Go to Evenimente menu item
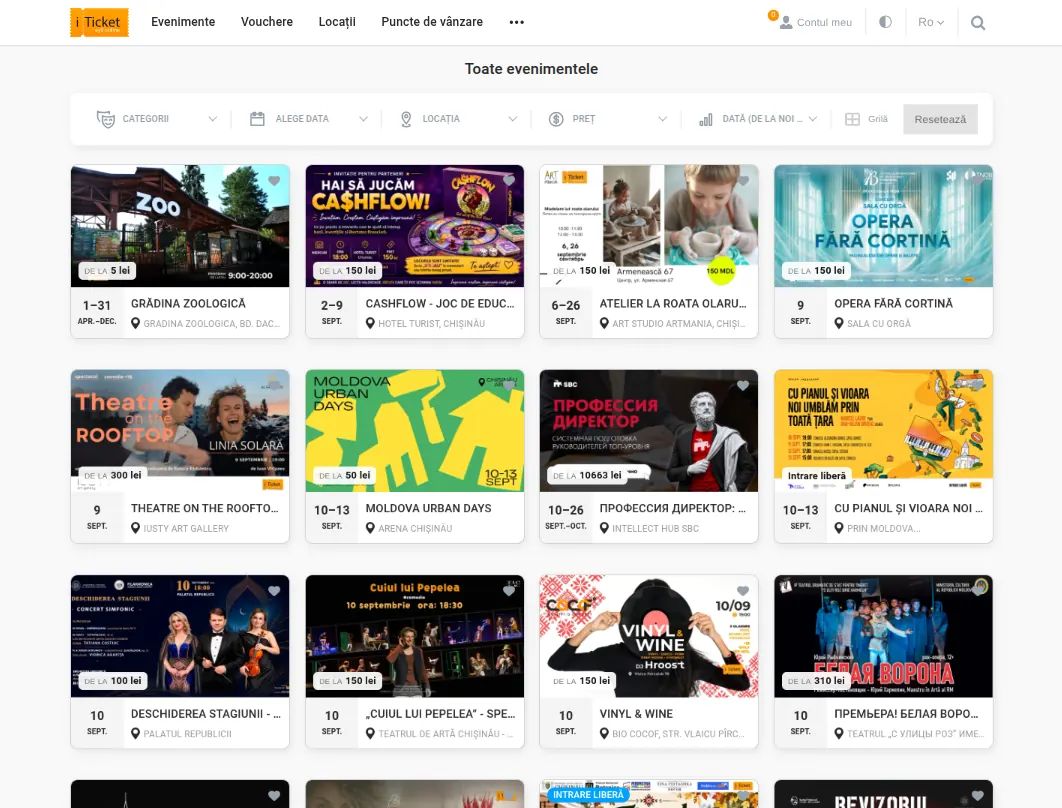Image resolution: width=1062 pixels, height=808 pixels. (183, 22)
